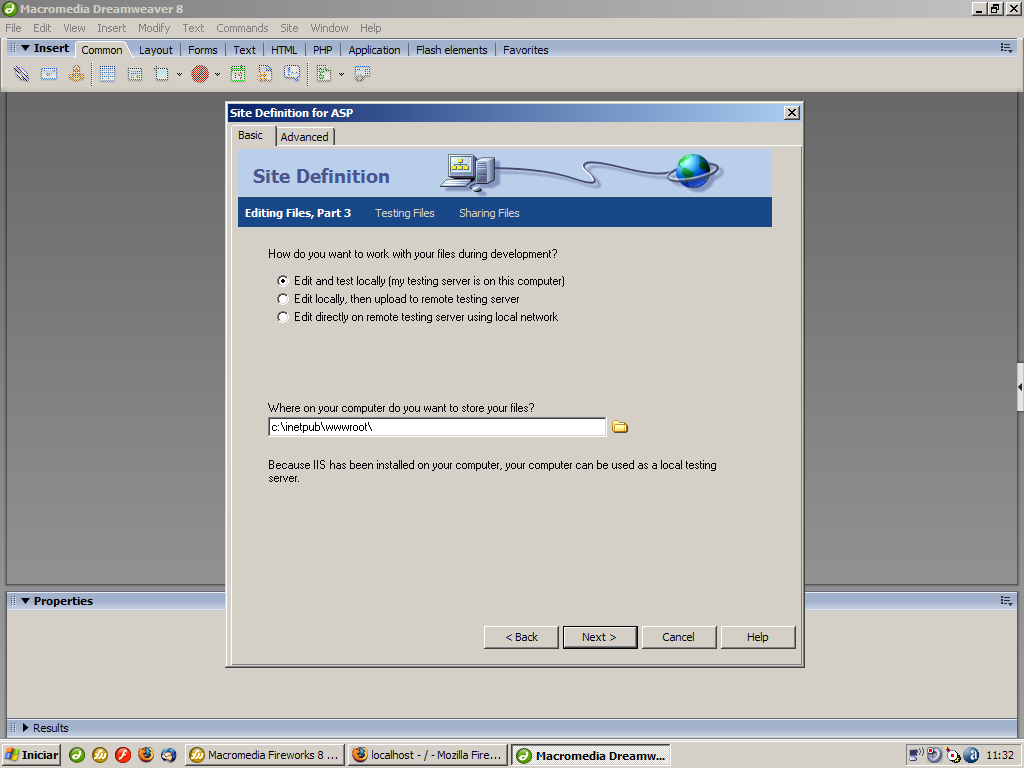Browse for folder using yellow folder icon
1024x768 pixels.
(620, 427)
